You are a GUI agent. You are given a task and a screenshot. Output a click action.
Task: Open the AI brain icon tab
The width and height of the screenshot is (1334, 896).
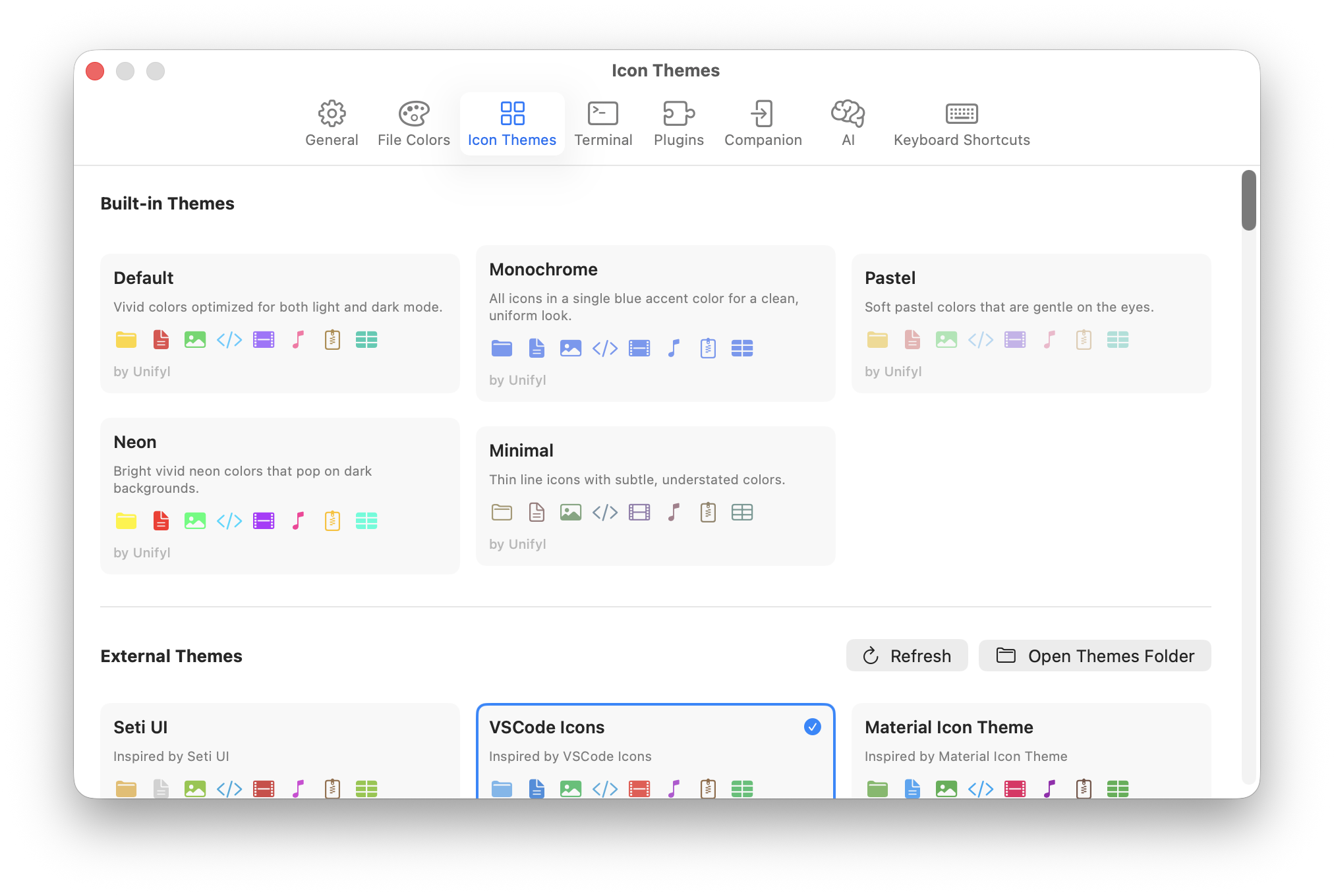[848, 124]
